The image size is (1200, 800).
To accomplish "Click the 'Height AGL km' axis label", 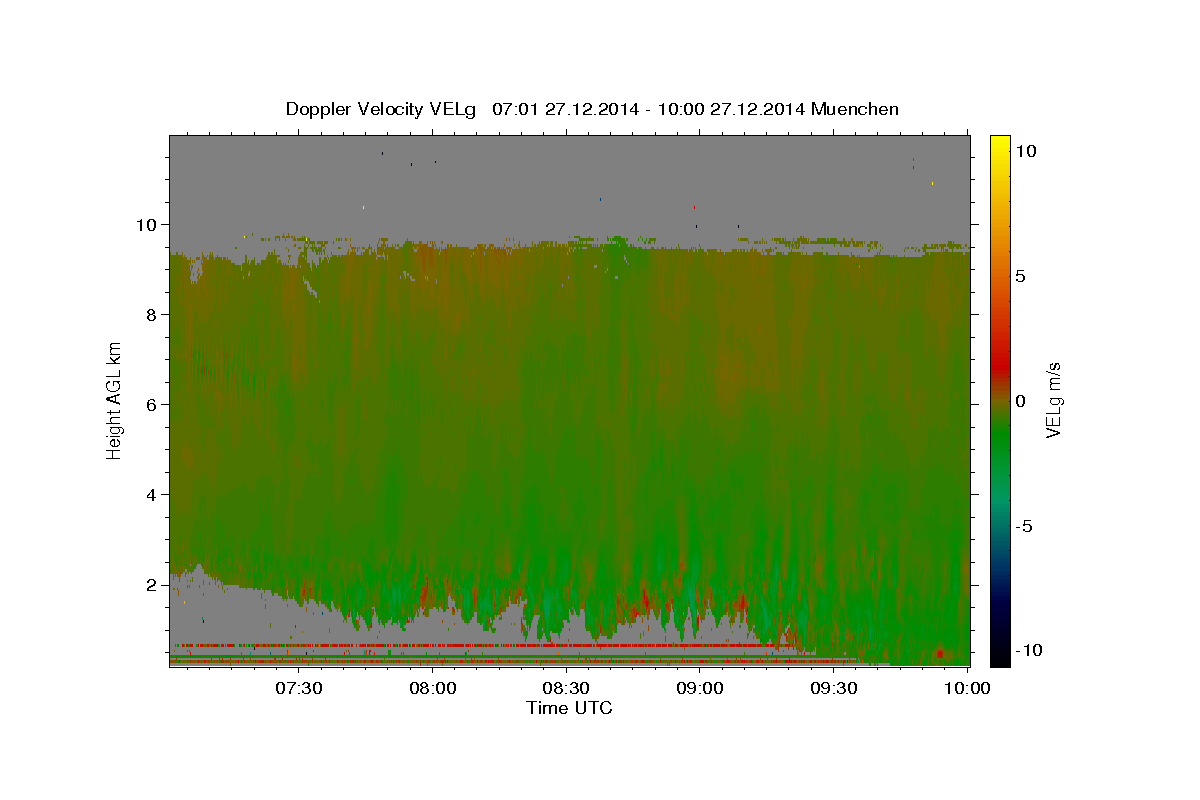I will [x=114, y=400].
